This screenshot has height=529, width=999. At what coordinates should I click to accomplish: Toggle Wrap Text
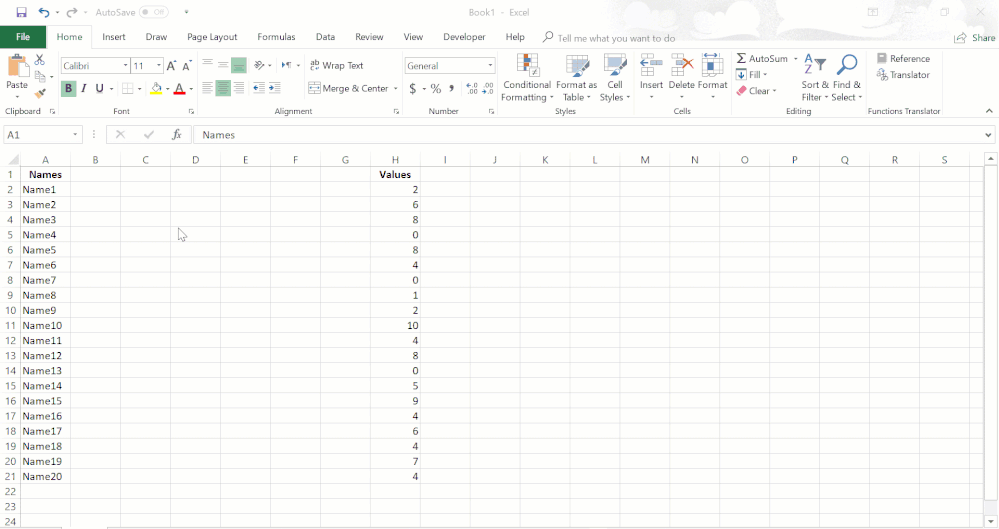click(x=336, y=65)
